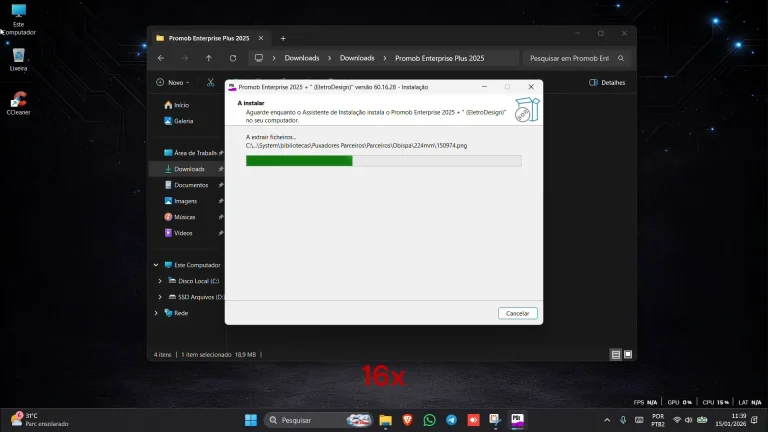Toggle the Detalhes pane in Explorer
Viewport: 768px width, 432px height.
tap(607, 82)
